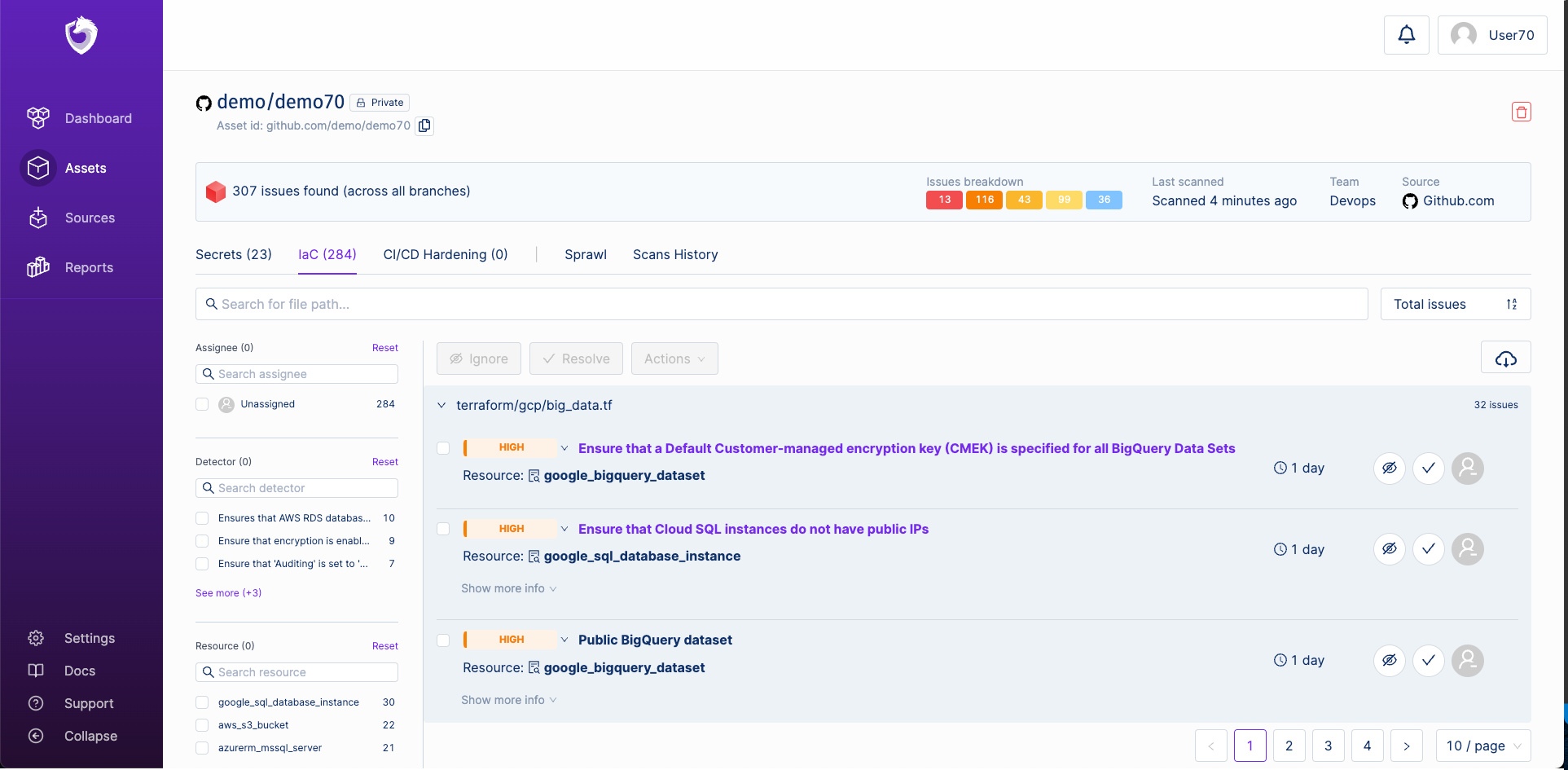Switch to the Secrets (23) tab
The image size is (1568, 770).
[234, 254]
